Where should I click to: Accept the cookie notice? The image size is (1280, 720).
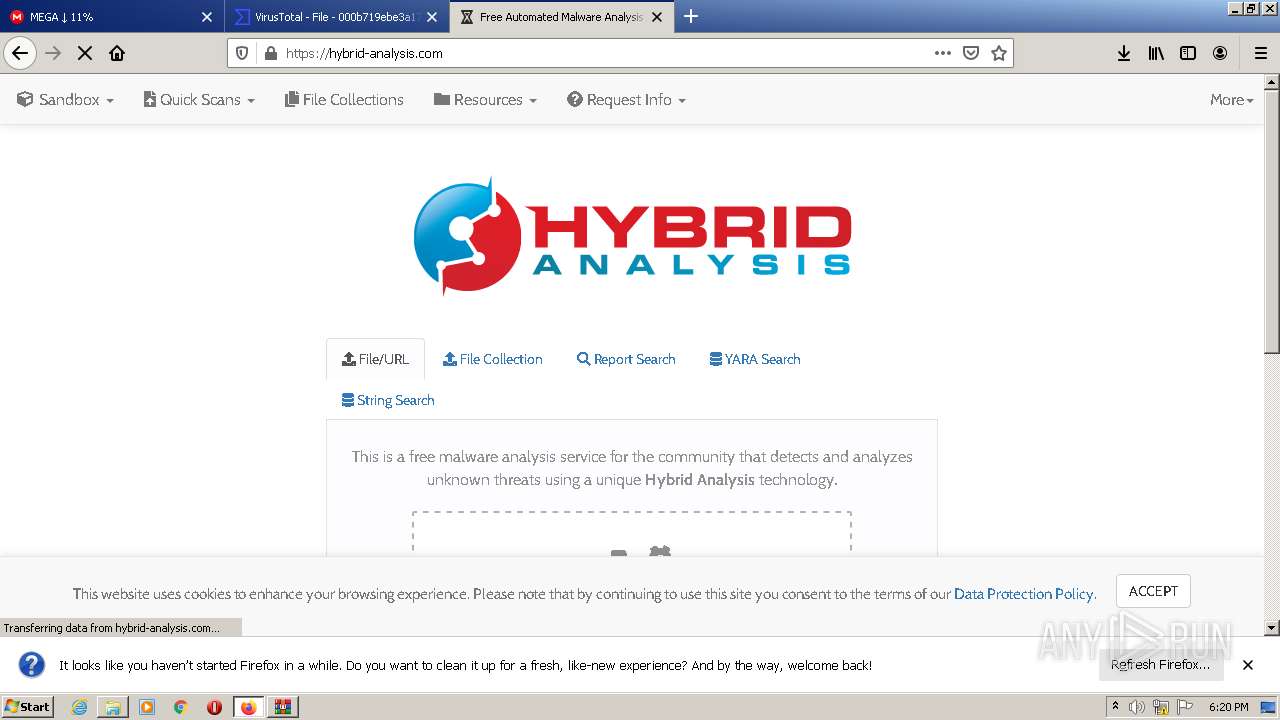pos(1153,591)
